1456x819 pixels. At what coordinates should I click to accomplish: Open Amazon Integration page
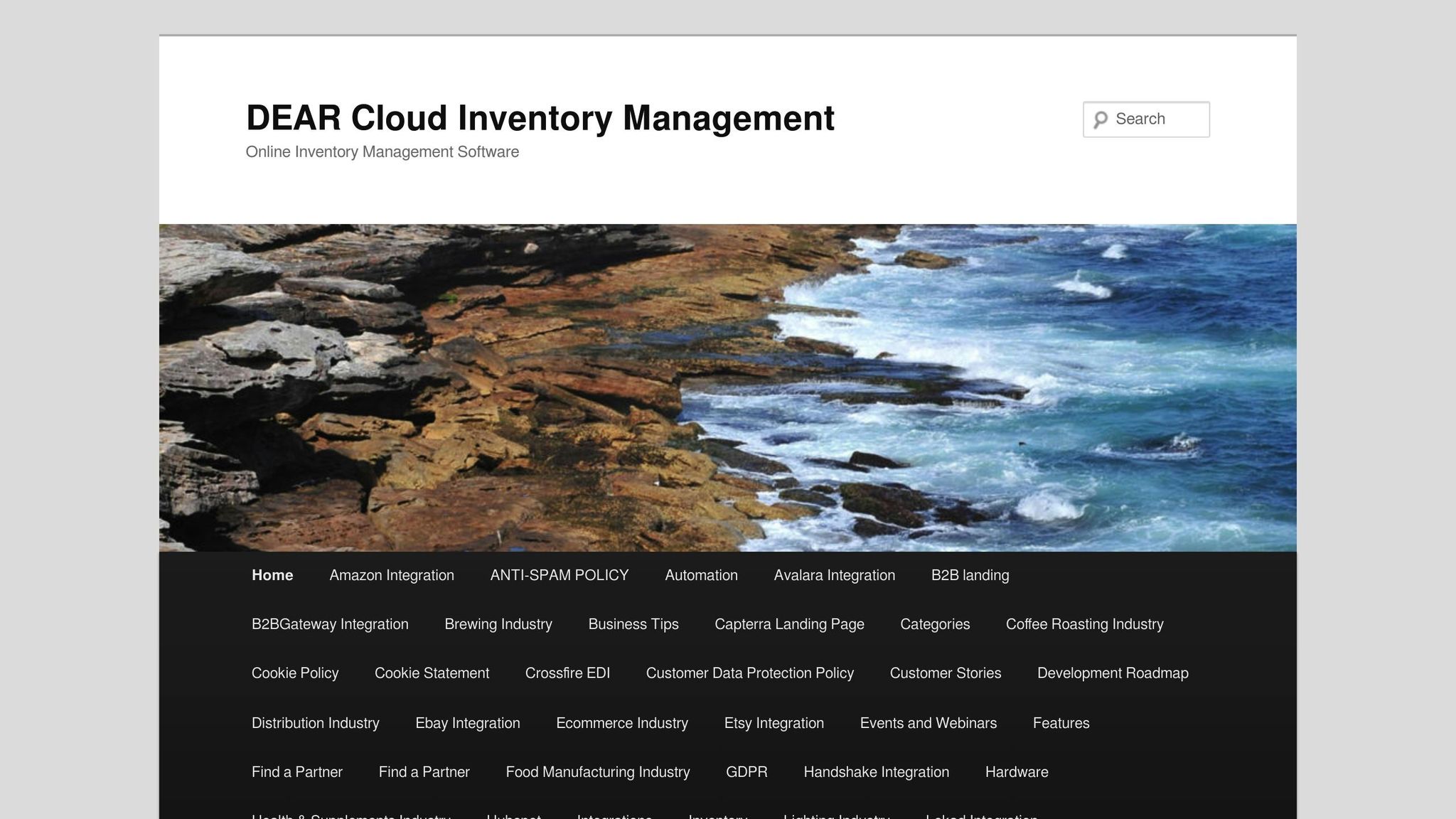tap(391, 575)
